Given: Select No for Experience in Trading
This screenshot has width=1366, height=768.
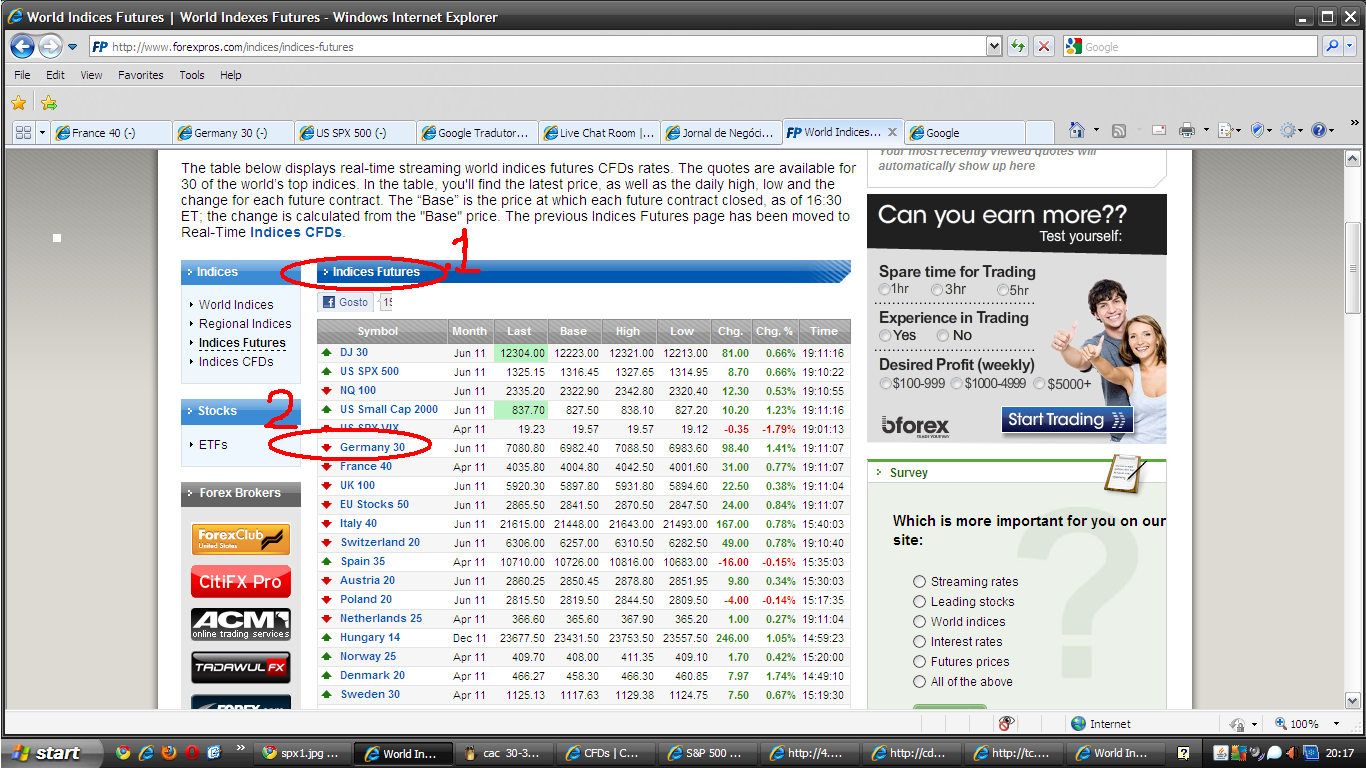Looking at the screenshot, I should click(x=943, y=336).
